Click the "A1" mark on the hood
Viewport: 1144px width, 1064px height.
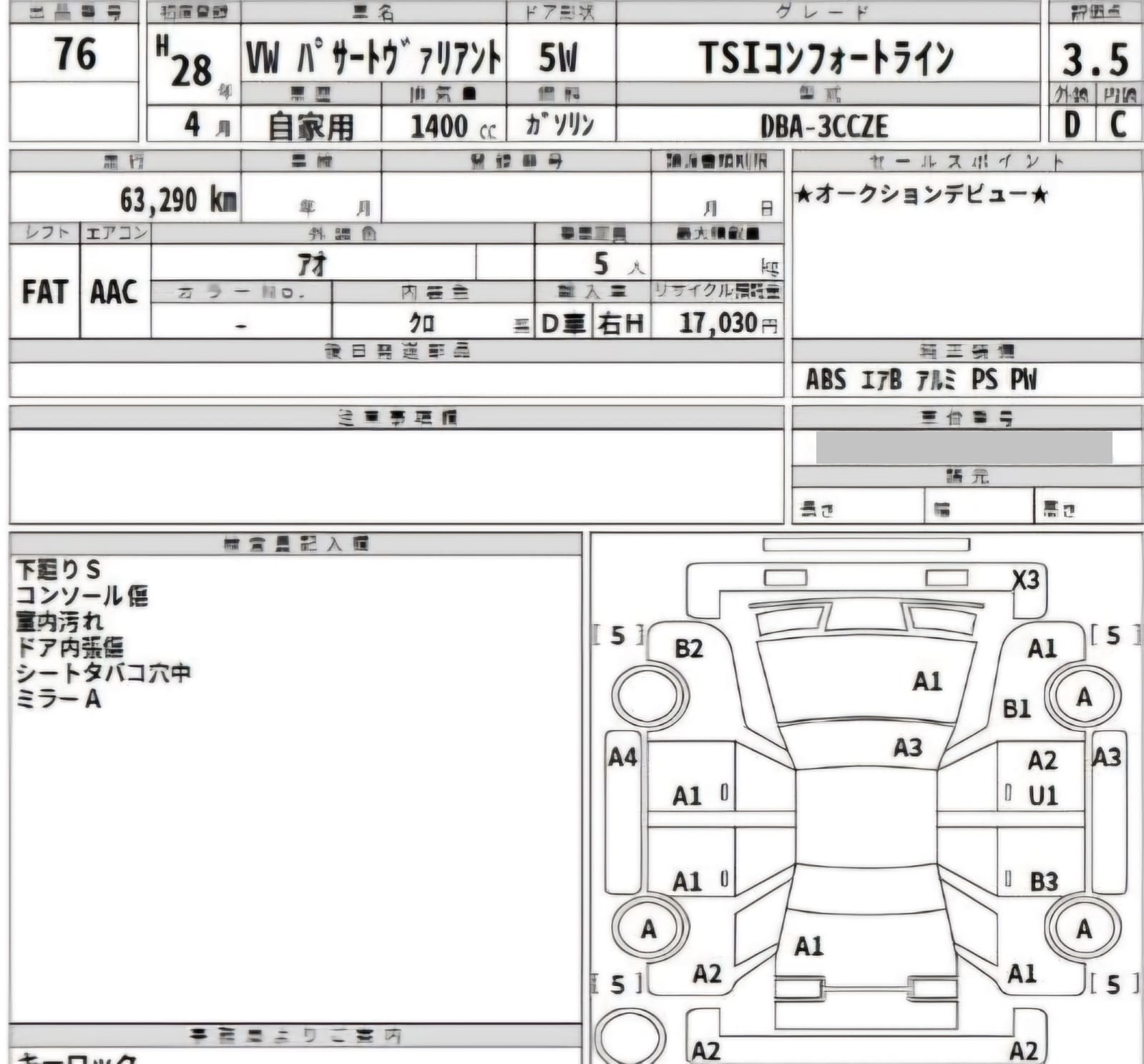(927, 681)
